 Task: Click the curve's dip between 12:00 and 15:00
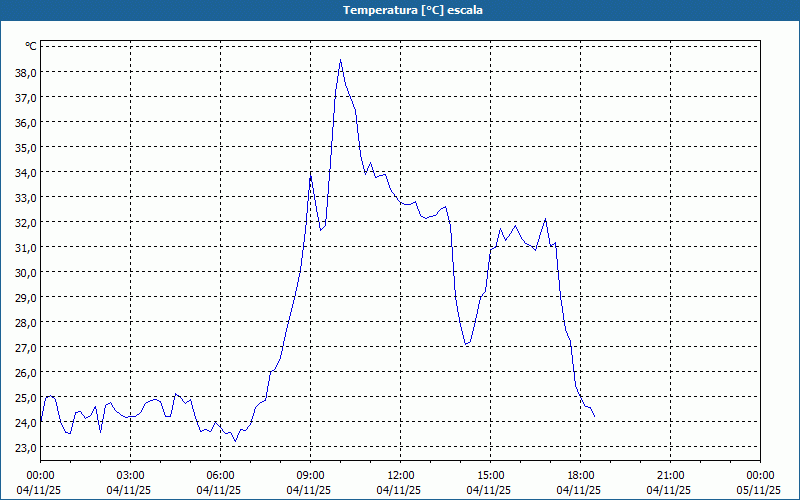[x=466, y=345]
